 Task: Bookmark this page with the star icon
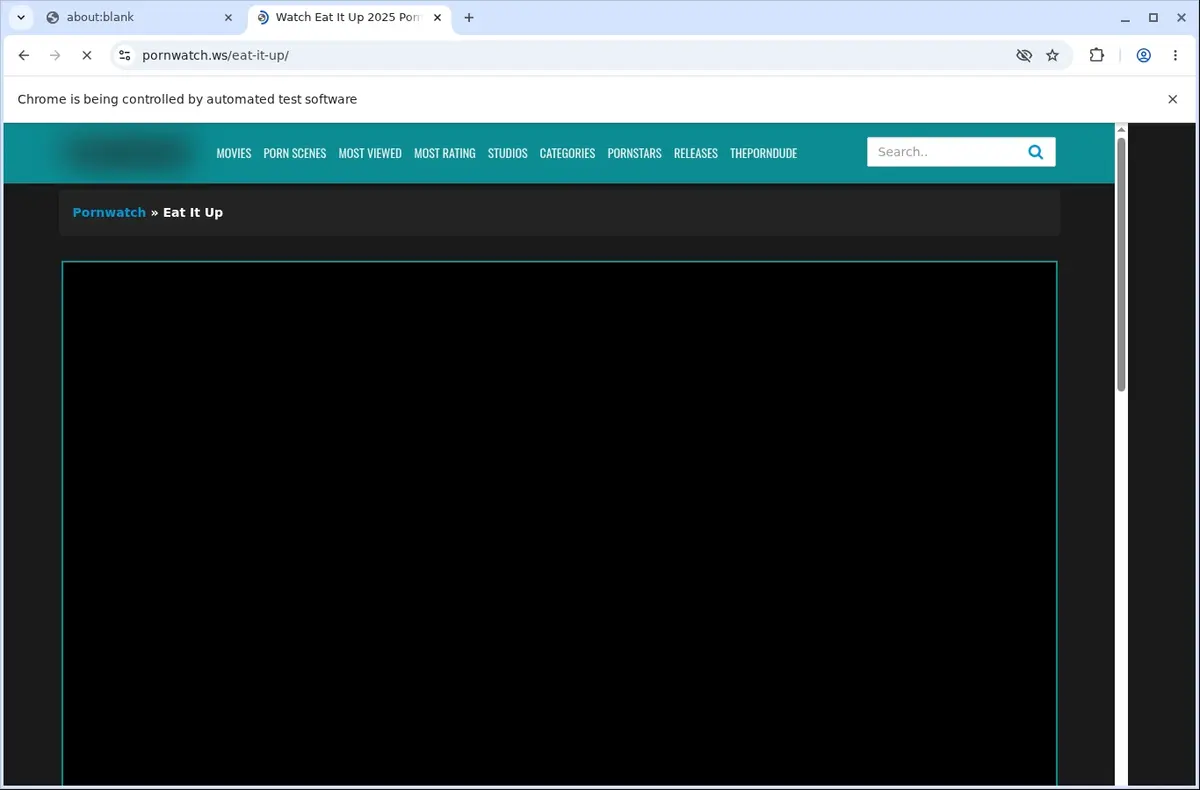point(1052,56)
